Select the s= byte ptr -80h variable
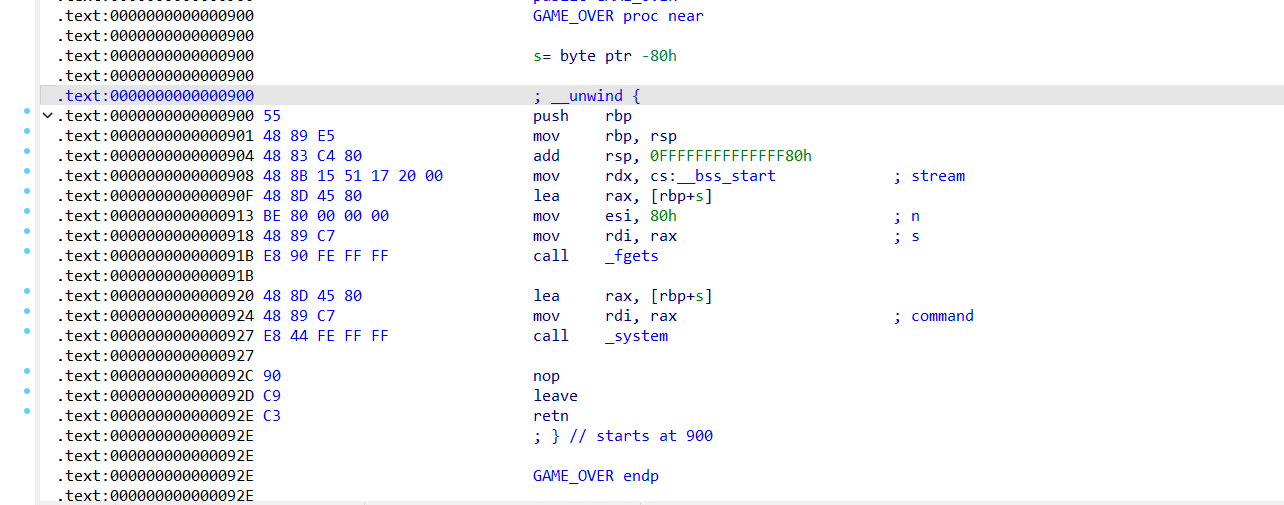This screenshot has height=505, width=1284. pos(604,56)
